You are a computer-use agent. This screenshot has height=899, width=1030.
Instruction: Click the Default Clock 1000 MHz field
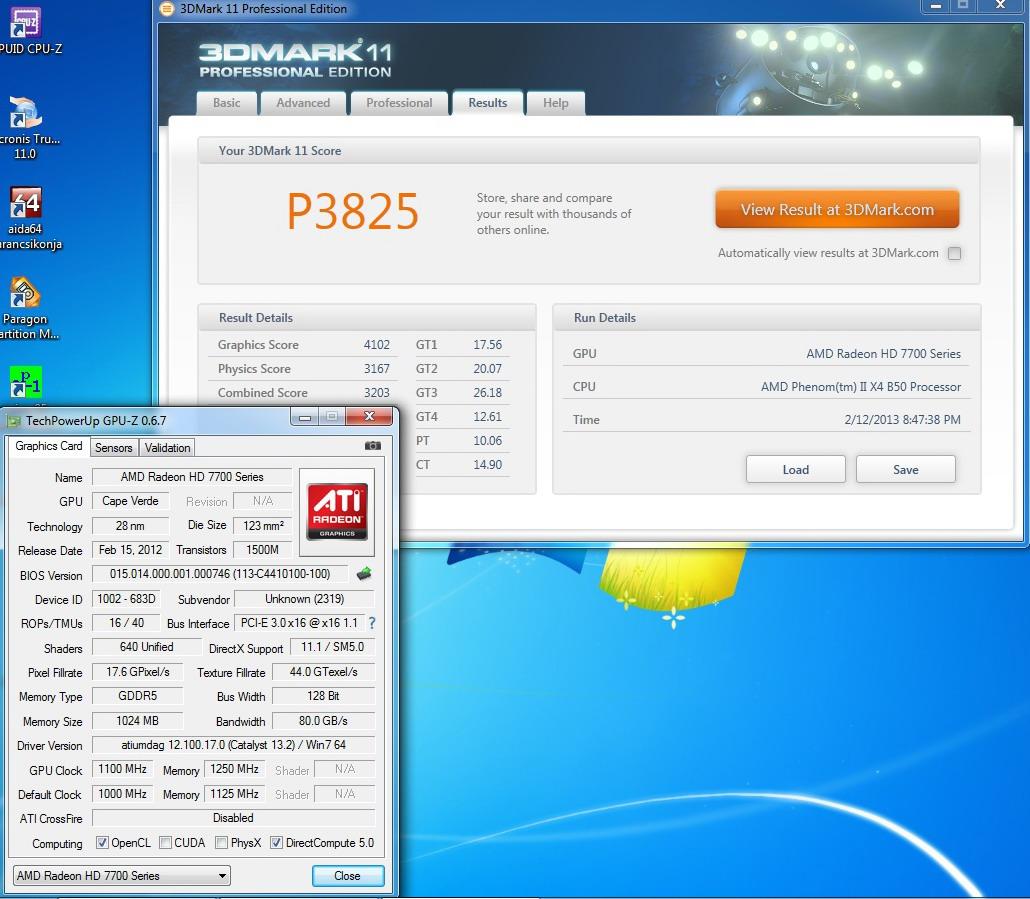point(122,793)
